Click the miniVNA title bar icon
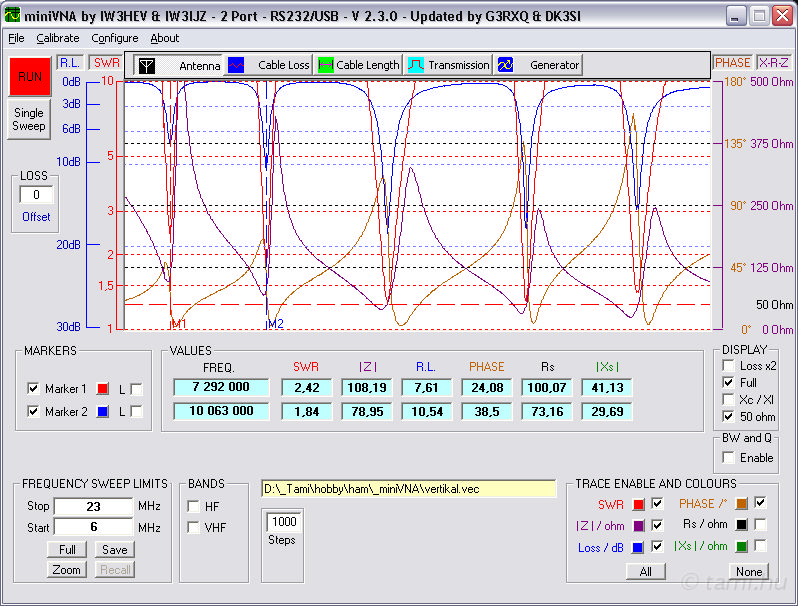The width and height of the screenshot is (798, 606). [13, 15]
